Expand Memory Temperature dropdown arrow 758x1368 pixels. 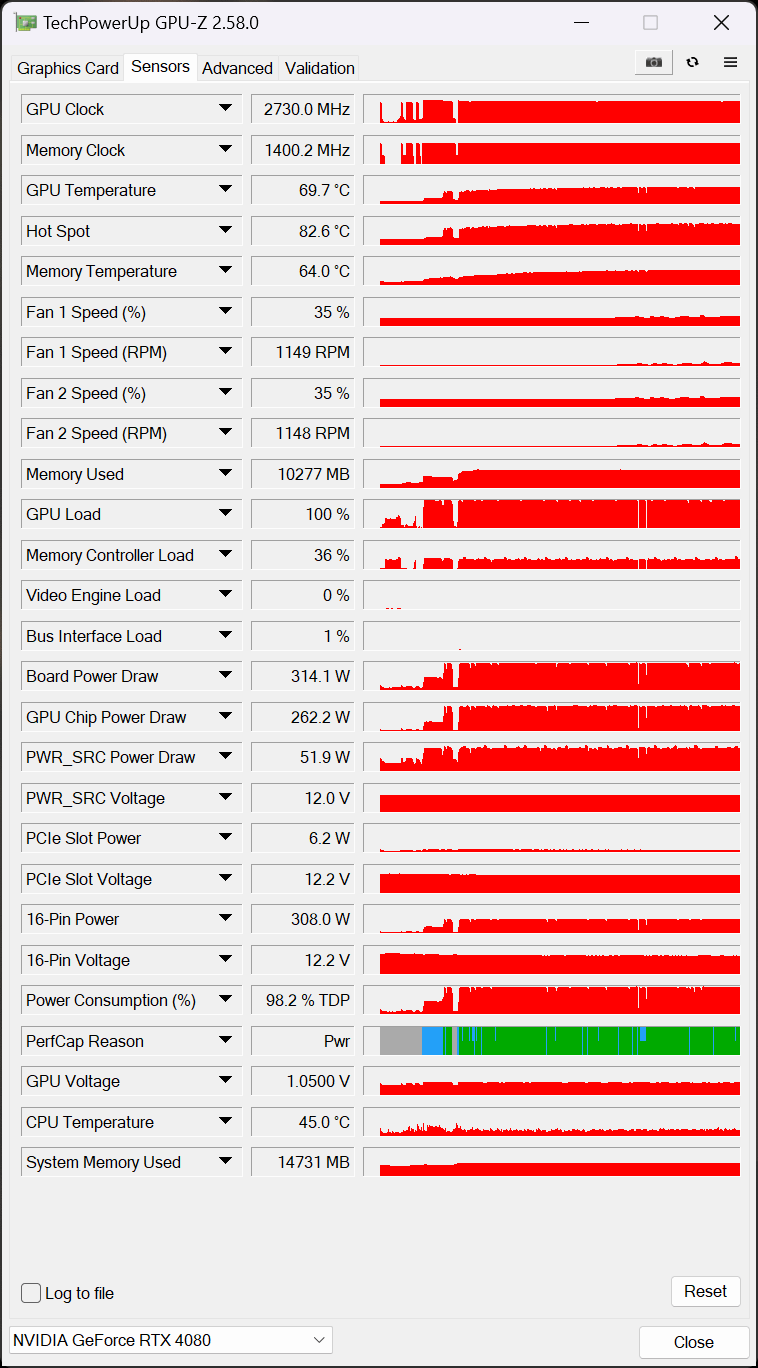[x=225, y=271]
